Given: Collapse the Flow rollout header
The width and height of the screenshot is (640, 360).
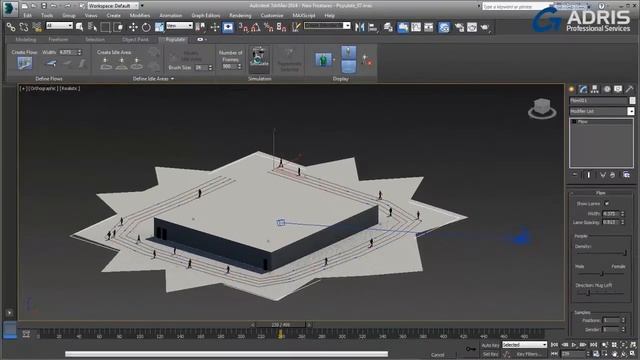Looking at the screenshot, I should 600,193.
